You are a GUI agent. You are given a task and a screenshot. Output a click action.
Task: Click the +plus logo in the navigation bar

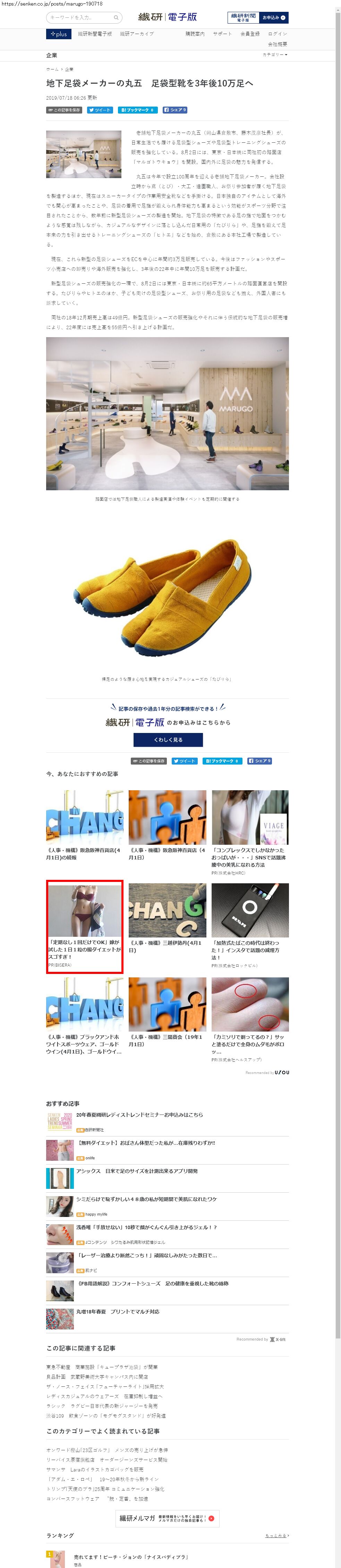coord(58,34)
